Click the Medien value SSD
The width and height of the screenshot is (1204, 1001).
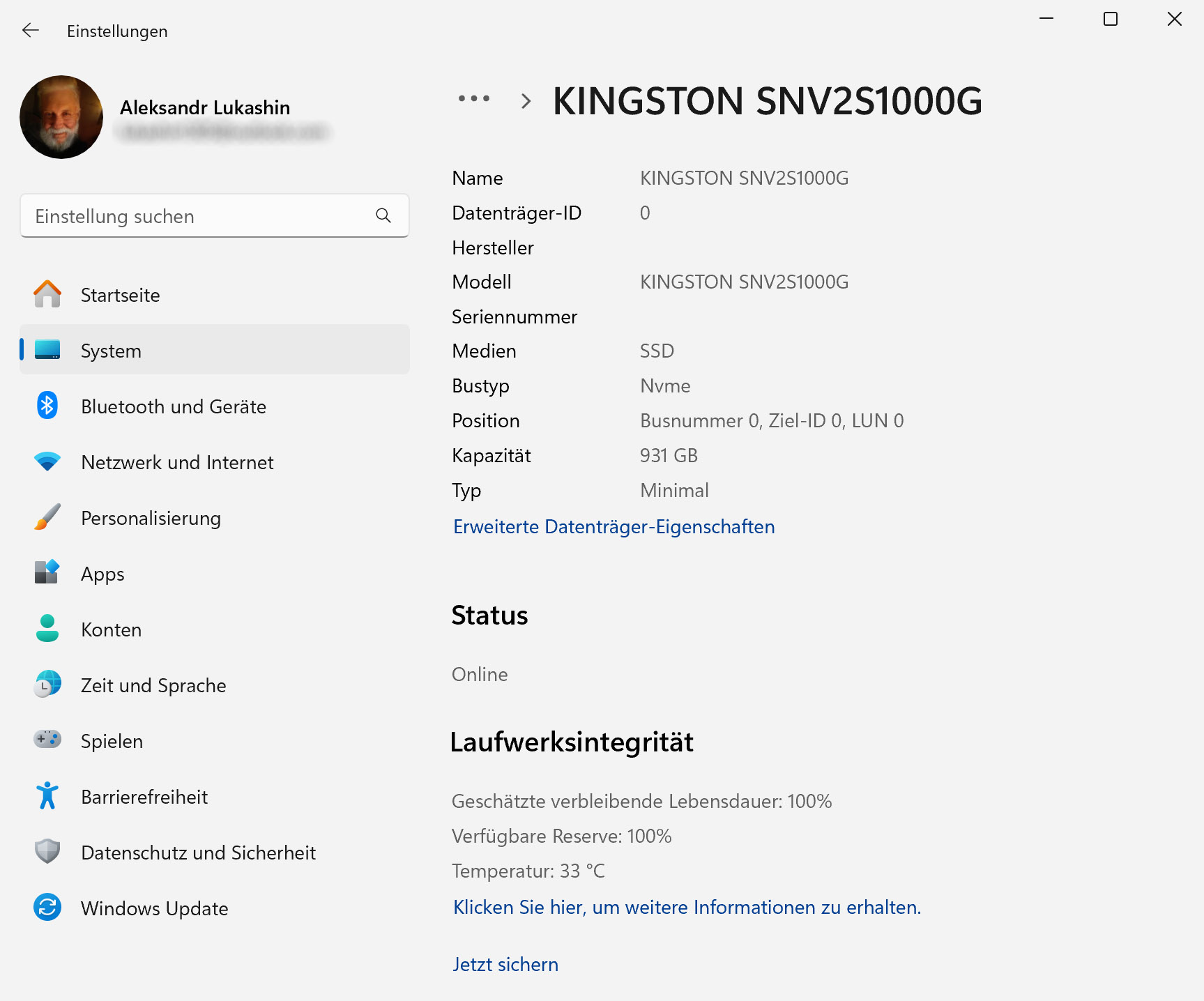(657, 351)
